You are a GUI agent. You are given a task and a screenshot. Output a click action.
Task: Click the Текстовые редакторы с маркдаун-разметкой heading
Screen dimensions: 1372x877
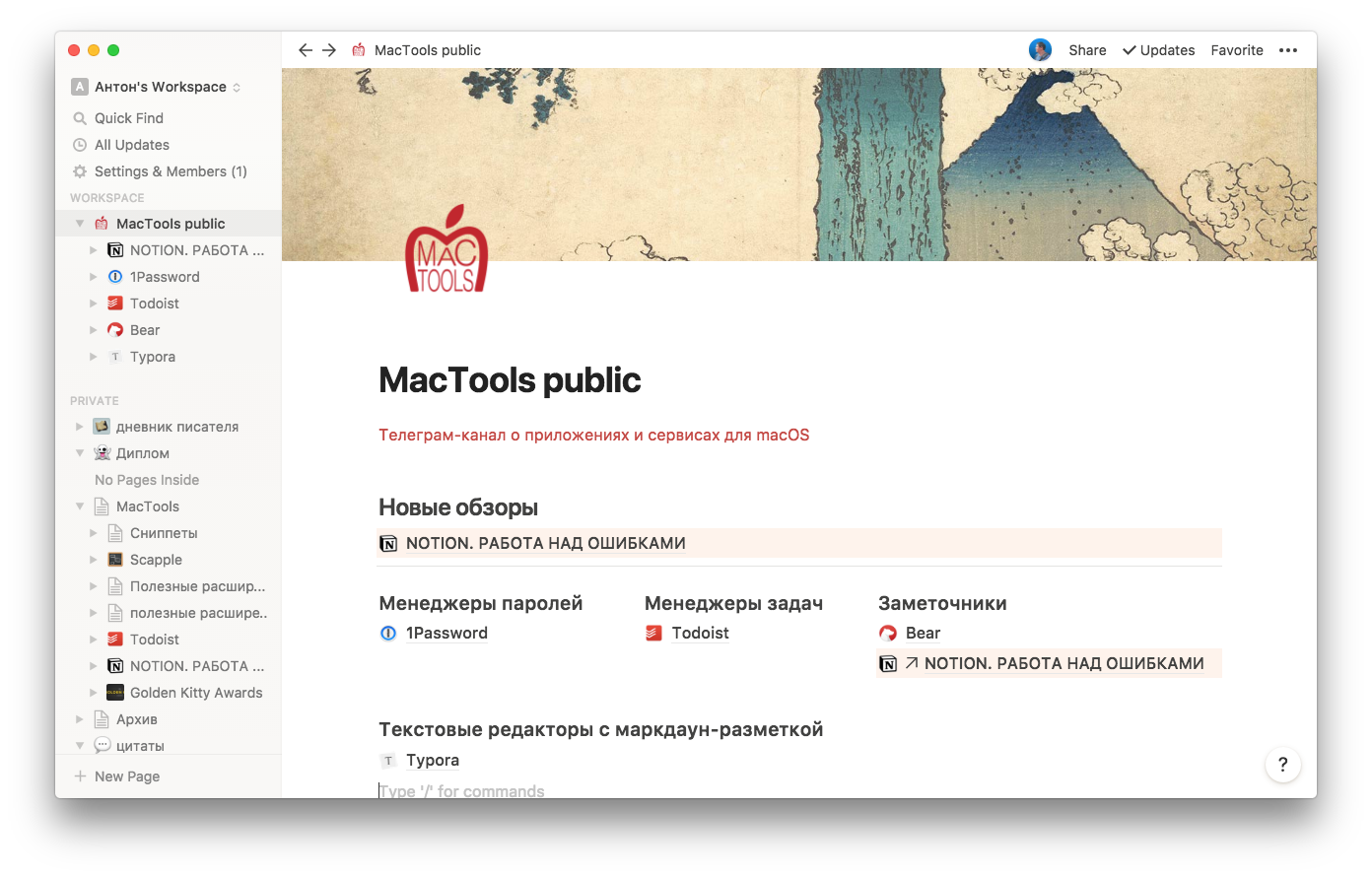pos(600,729)
